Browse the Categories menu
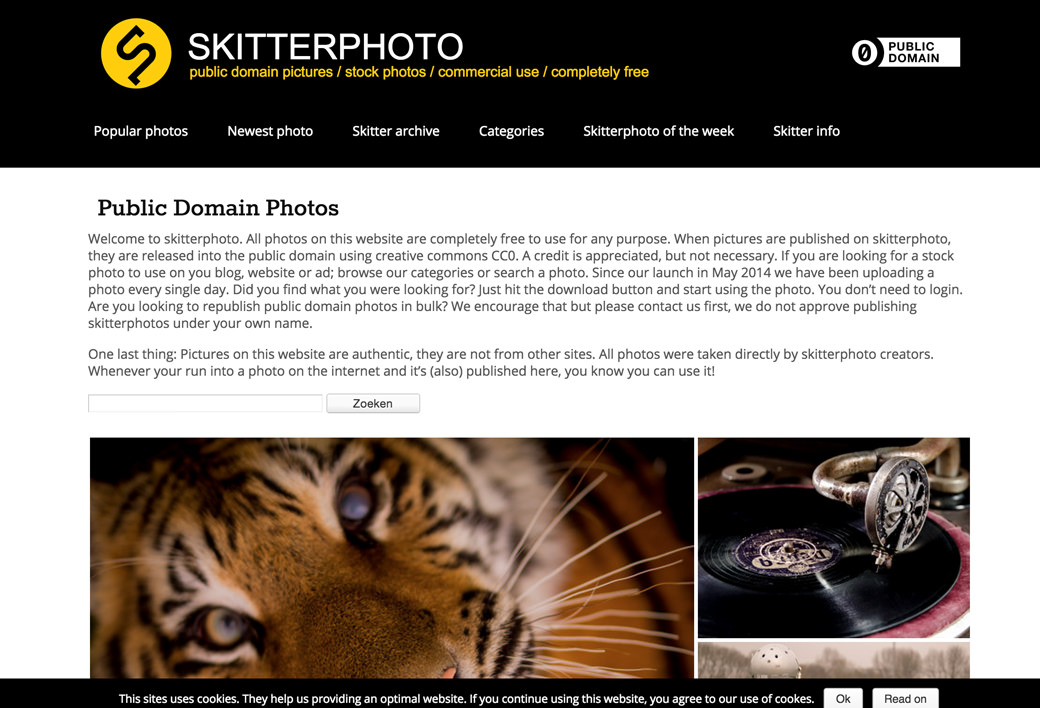This screenshot has height=708, width=1040. [511, 131]
